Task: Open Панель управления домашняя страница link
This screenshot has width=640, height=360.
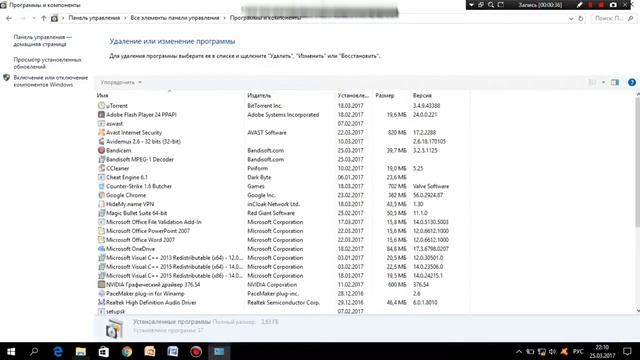Action: coord(42,40)
